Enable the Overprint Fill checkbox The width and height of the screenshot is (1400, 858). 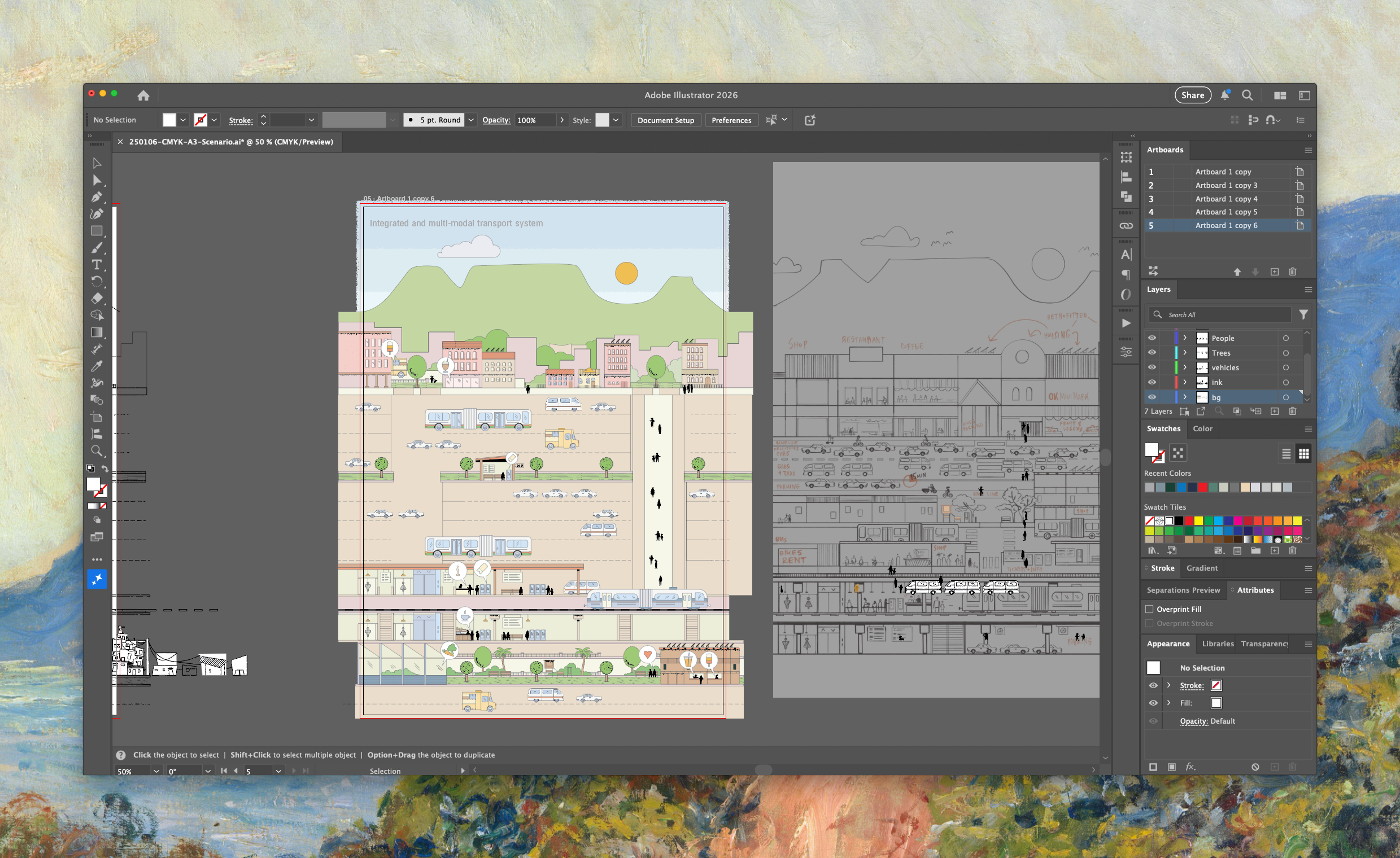[x=1150, y=609]
